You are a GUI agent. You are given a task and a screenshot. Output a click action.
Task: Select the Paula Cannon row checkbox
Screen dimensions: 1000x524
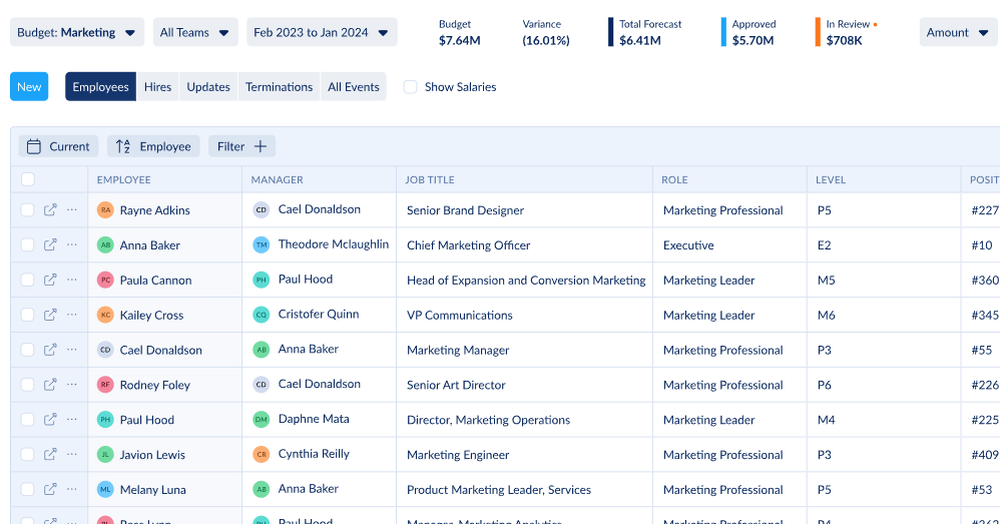click(x=27, y=280)
